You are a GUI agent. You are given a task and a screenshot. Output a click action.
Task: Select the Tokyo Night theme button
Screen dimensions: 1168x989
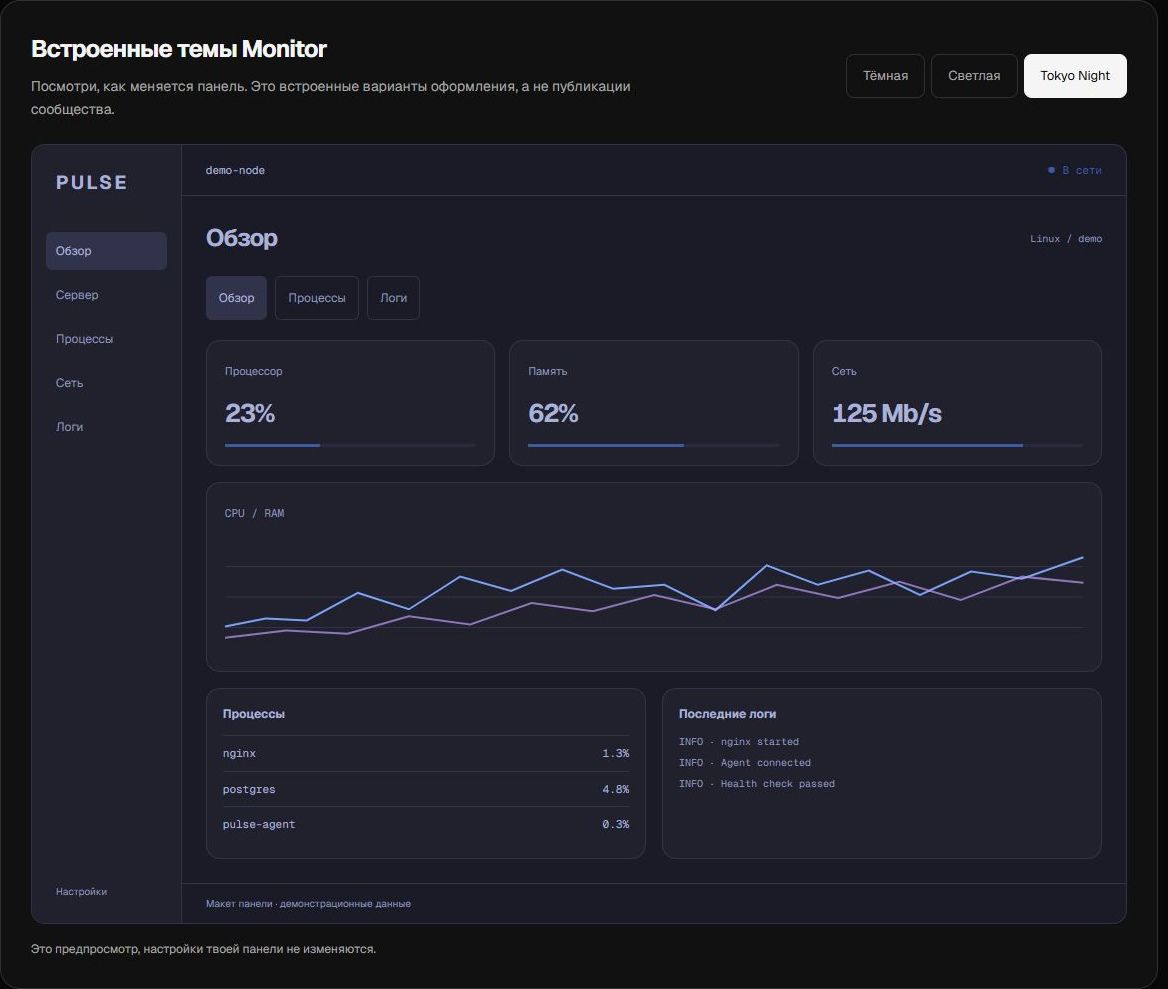(x=1075, y=76)
